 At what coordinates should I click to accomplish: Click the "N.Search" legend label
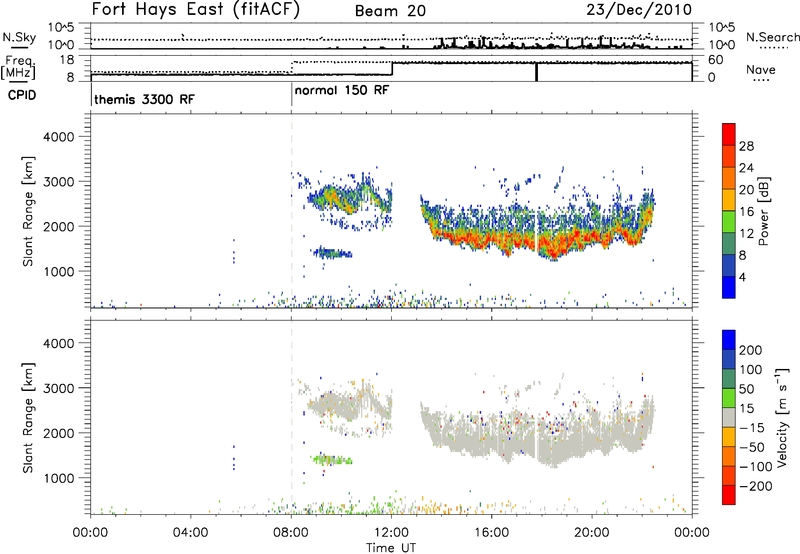[772, 37]
